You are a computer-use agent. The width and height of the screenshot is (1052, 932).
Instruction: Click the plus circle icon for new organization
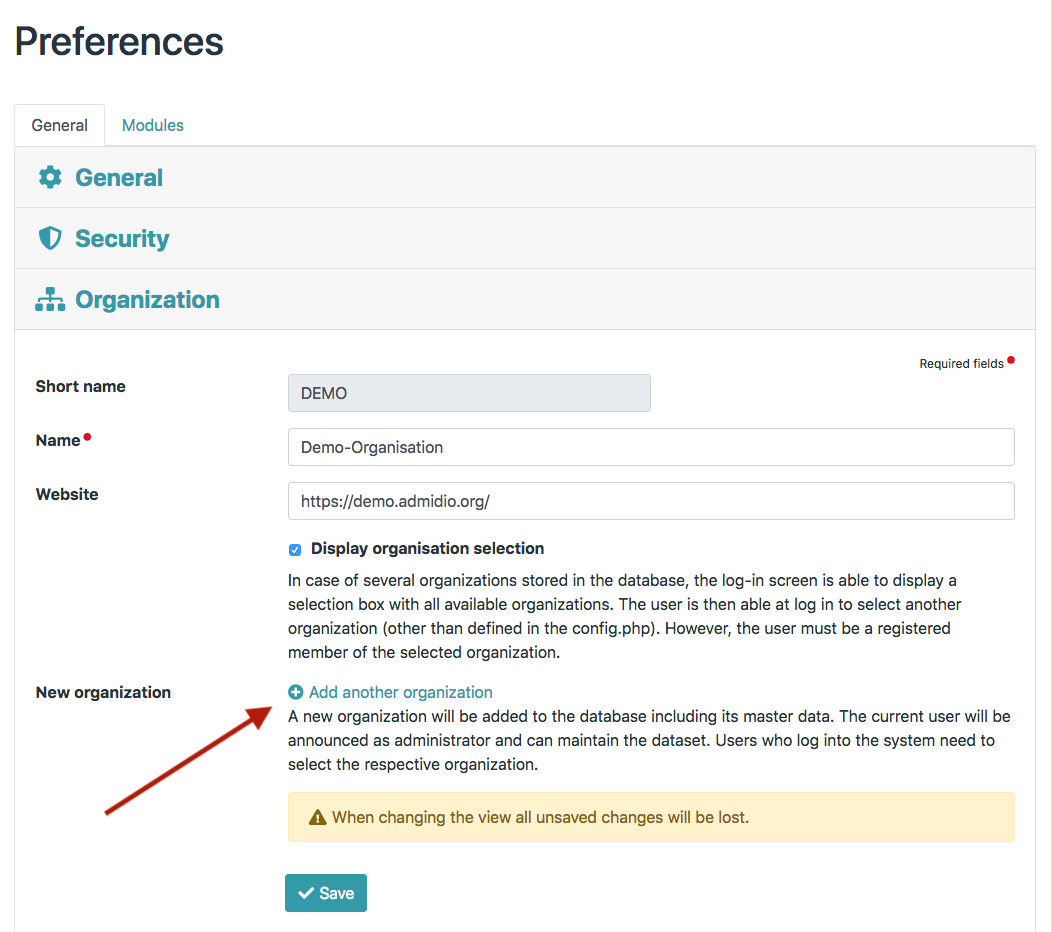point(296,692)
